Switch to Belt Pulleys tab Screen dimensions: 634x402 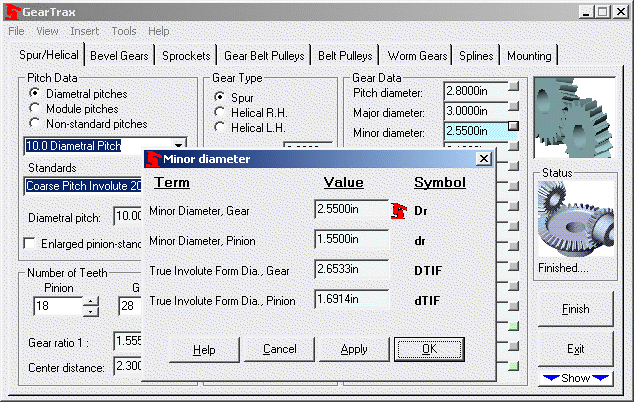tap(345, 55)
